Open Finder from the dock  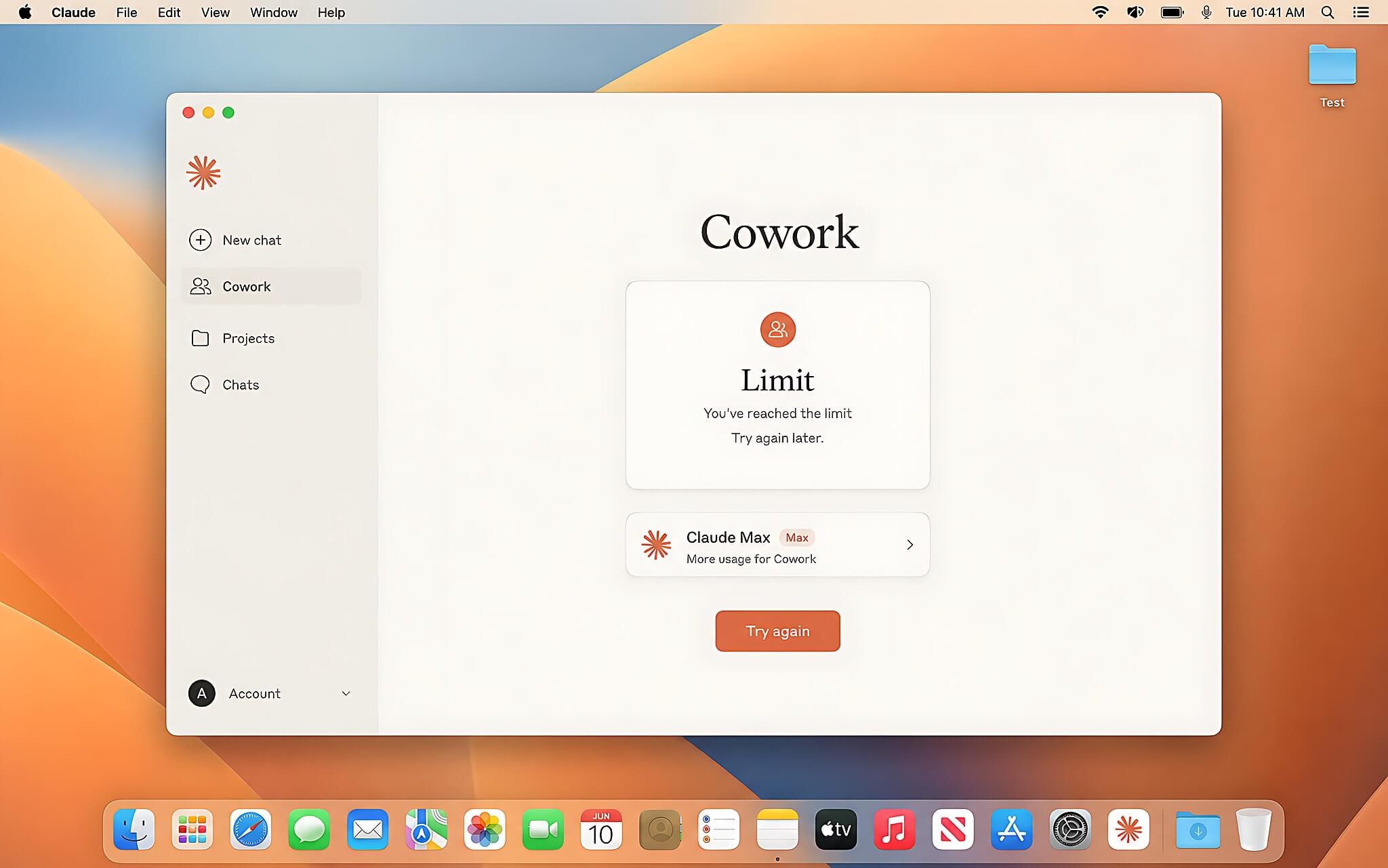[134, 829]
